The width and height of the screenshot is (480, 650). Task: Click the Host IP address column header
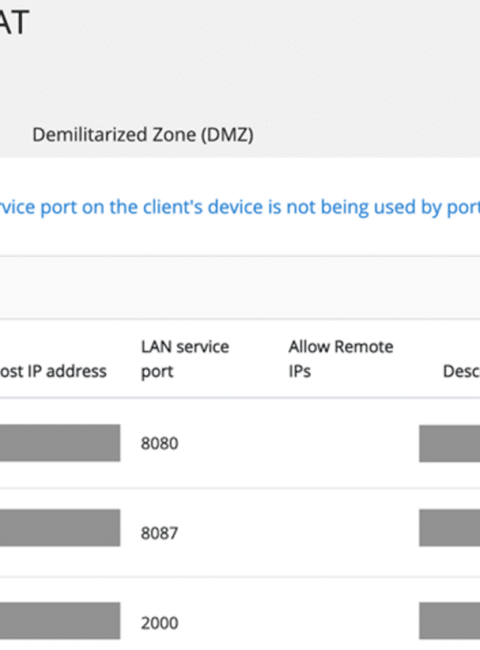coord(53,371)
